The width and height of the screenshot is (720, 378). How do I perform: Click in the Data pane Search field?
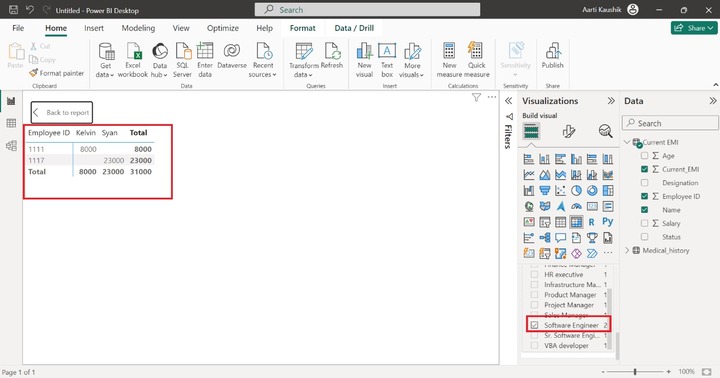[x=670, y=123]
